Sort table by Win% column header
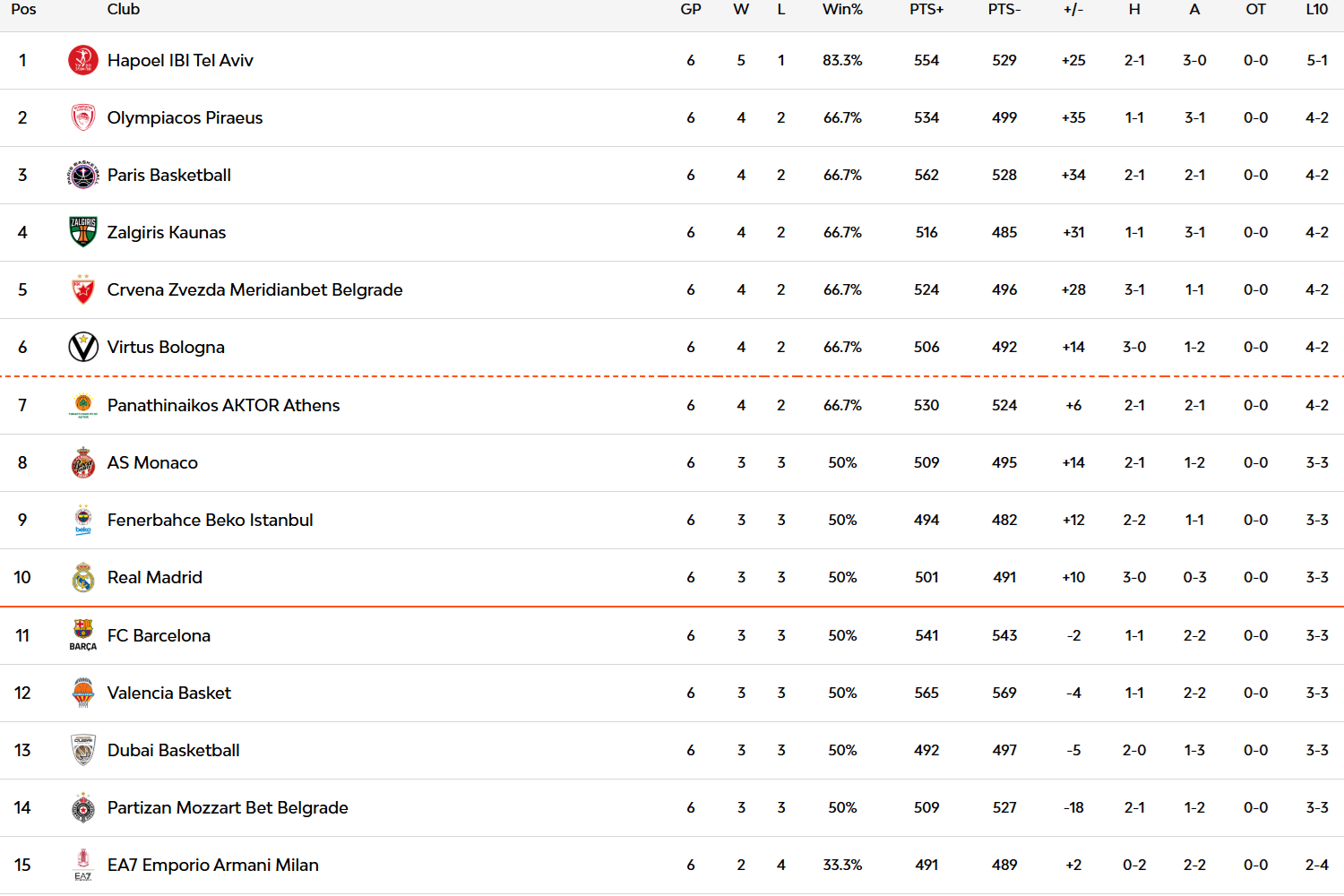The height and width of the screenshot is (896, 1344). click(x=842, y=10)
